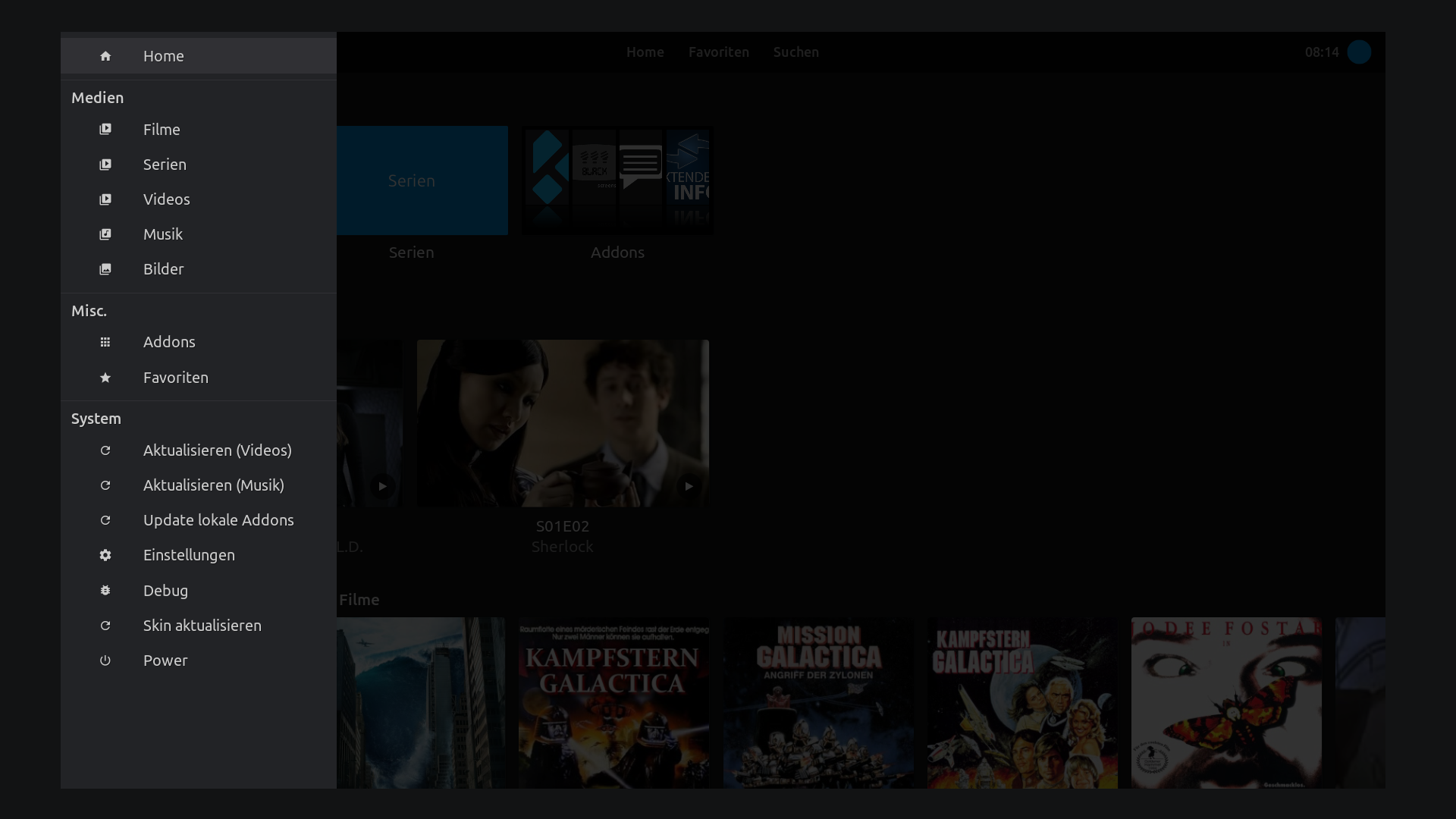Run Aktualisieren (Videos)
Viewport: 1456px width, 819px height.
(199, 450)
